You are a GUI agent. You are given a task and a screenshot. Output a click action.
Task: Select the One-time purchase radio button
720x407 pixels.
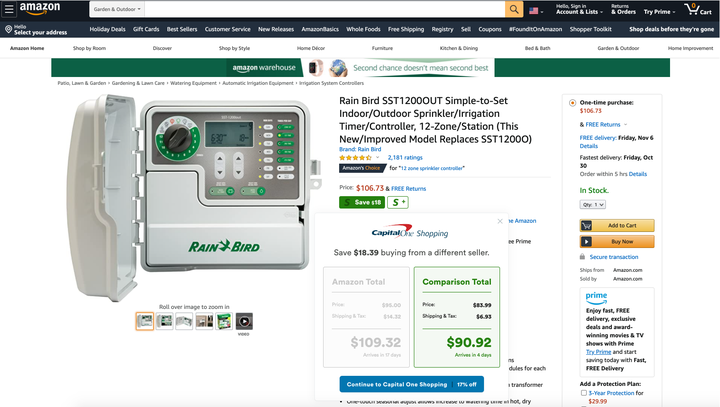pyautogui.click(x=571, y=102)
